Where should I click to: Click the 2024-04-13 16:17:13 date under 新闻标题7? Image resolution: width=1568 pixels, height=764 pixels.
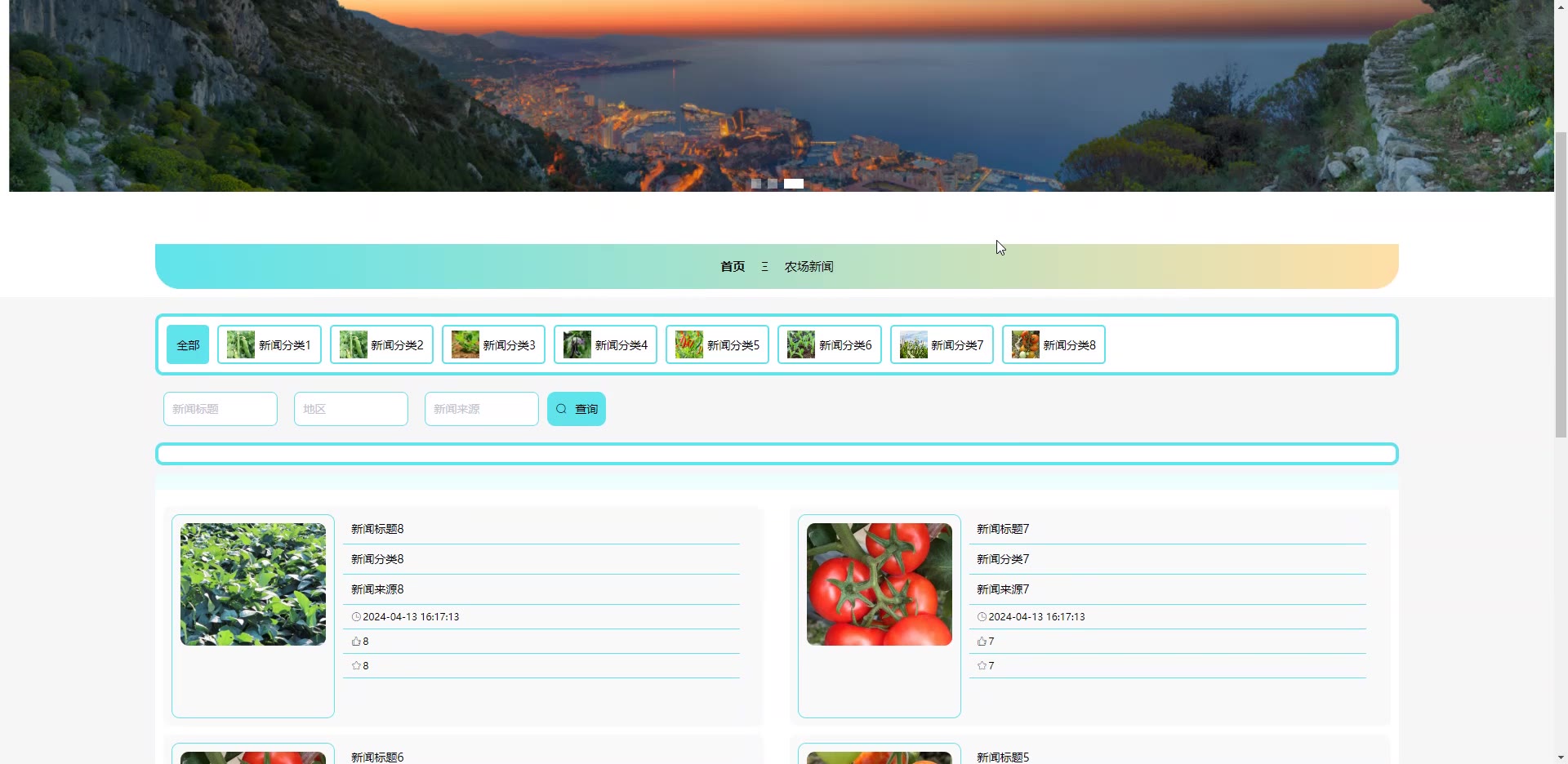[x=1036, y=617]
